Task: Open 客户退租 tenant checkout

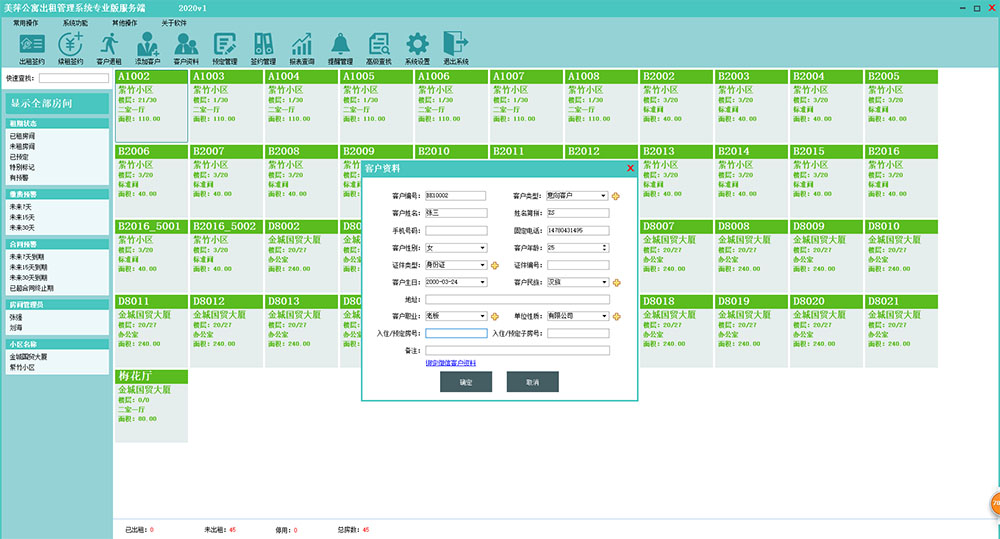Action: (x=109, y=46)
